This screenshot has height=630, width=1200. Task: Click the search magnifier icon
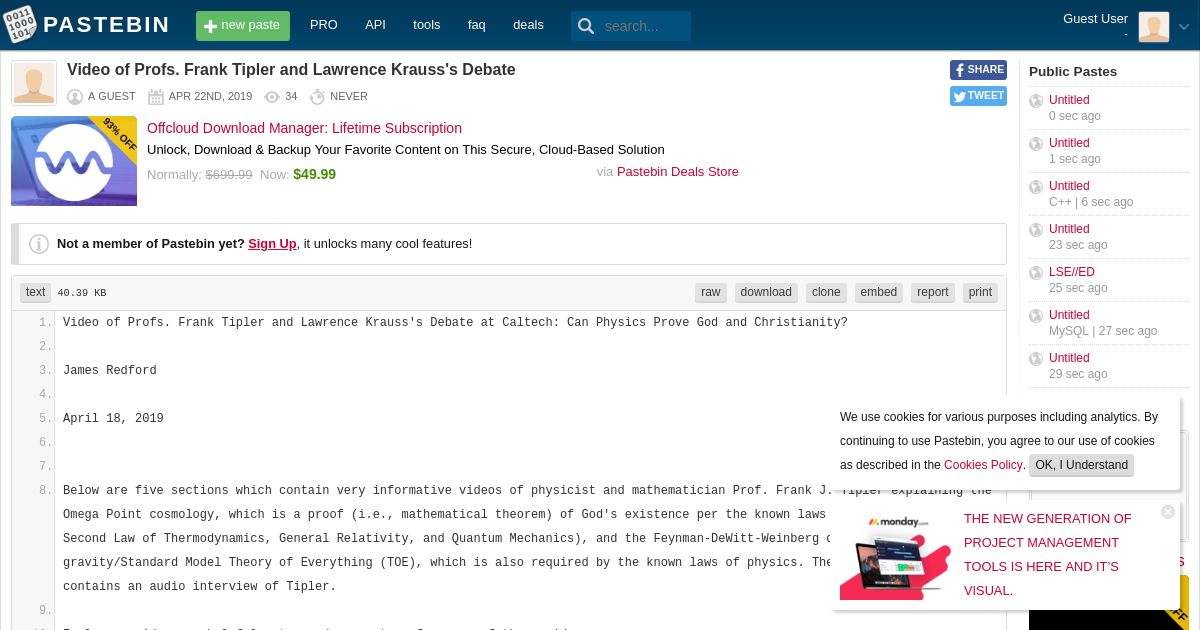coord(586,26)
